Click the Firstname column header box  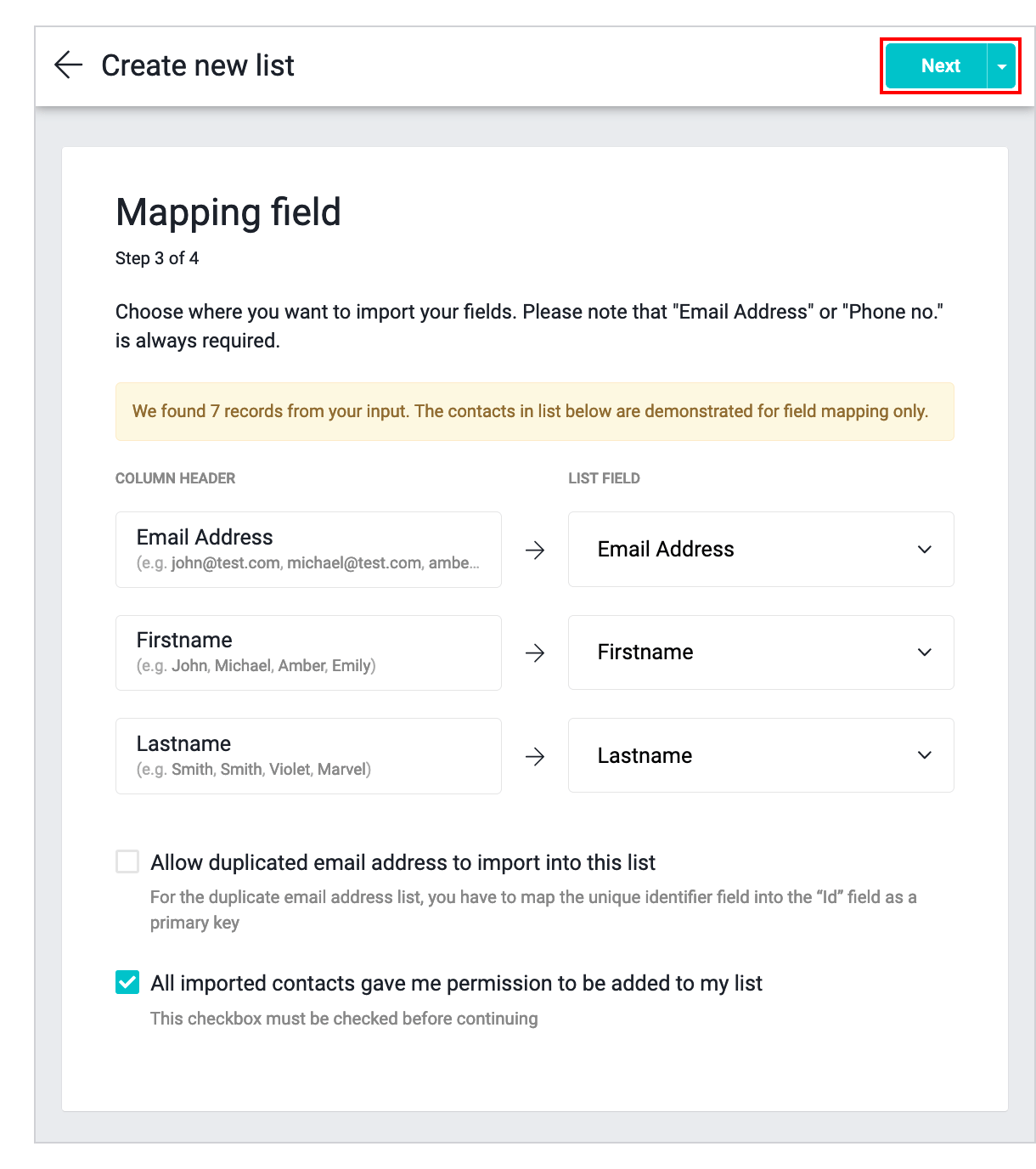click(x=308, y=652)
